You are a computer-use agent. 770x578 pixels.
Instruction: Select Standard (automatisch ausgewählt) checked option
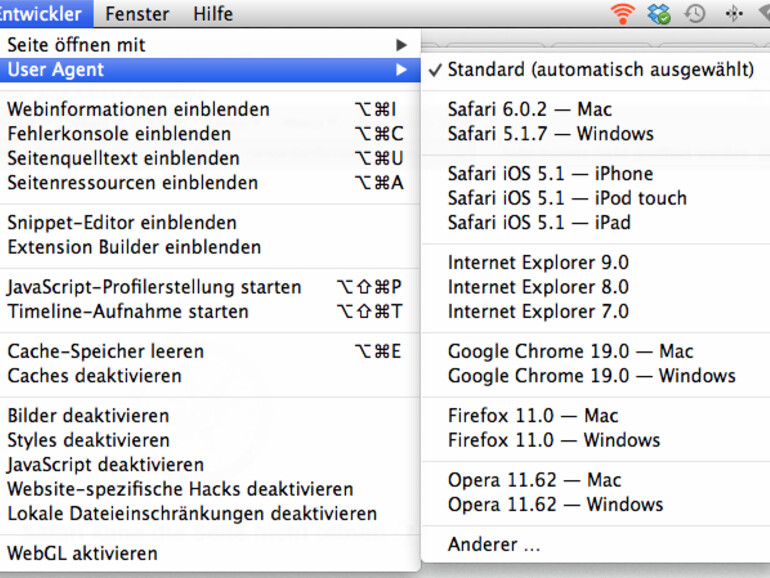click(x=600, y=70)
